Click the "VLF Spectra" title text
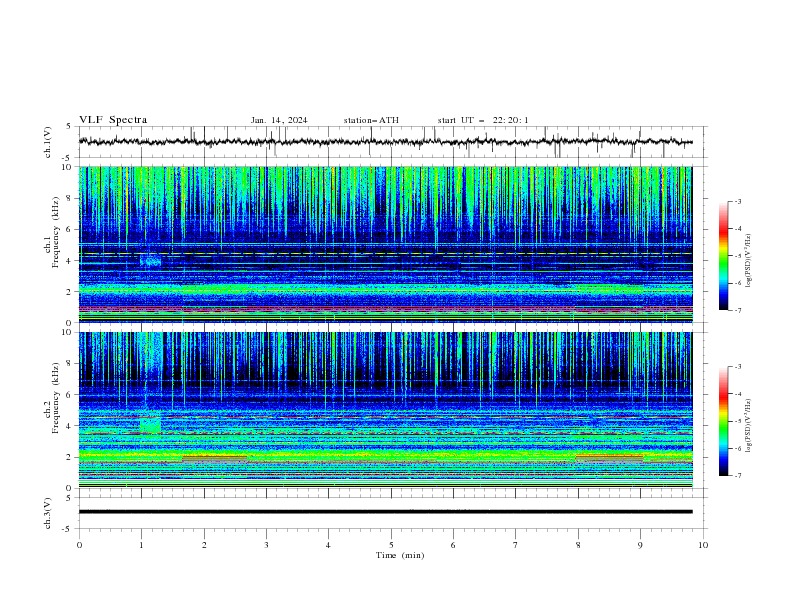 pyautogui.click(x=113, y=120)
